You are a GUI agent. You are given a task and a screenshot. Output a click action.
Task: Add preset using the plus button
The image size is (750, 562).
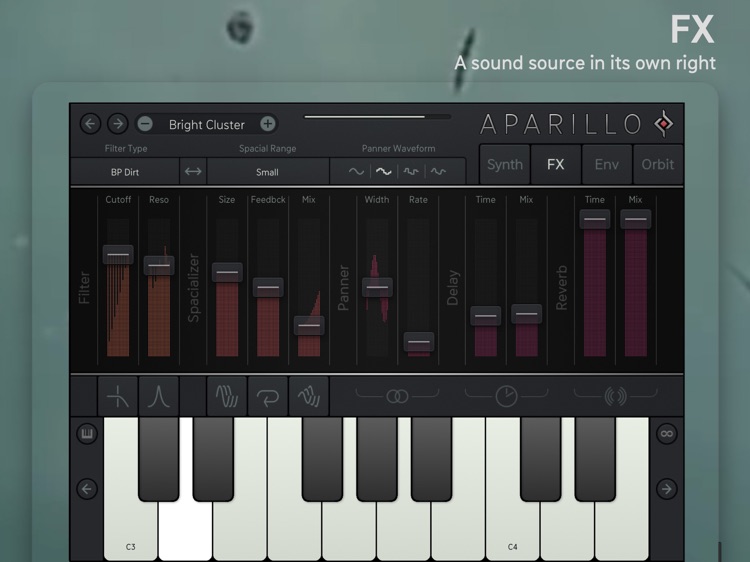[x=268, y=124]
